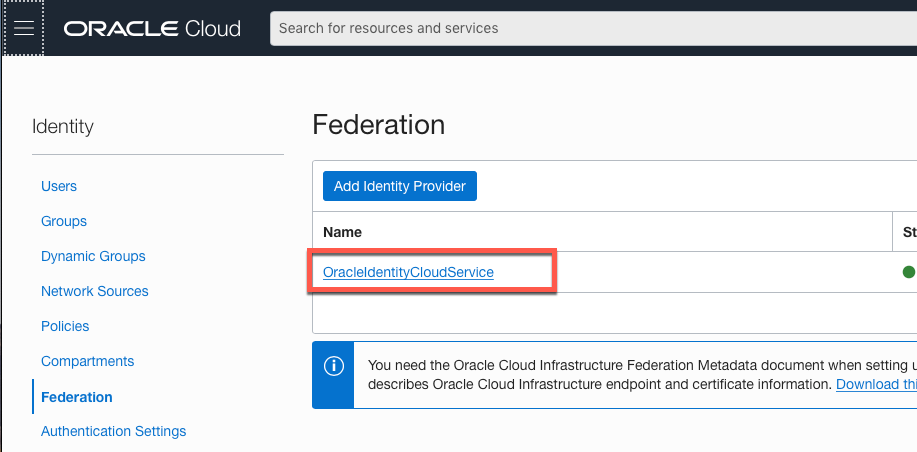Open Compartments from the Identity menu
The image size is (917, 452).
point(87,361)
